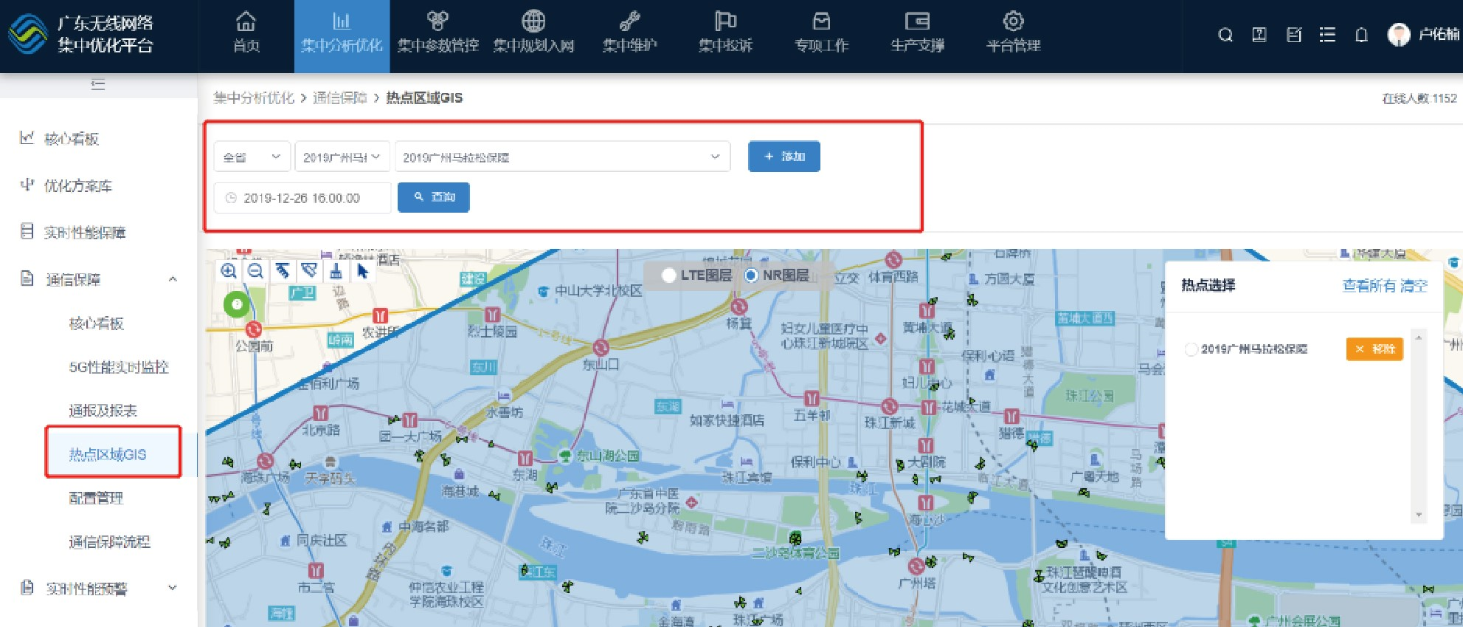Collapse the left sidebar with the fold icon
Viewport: 1463px width, 627px height.
(98, 85)
